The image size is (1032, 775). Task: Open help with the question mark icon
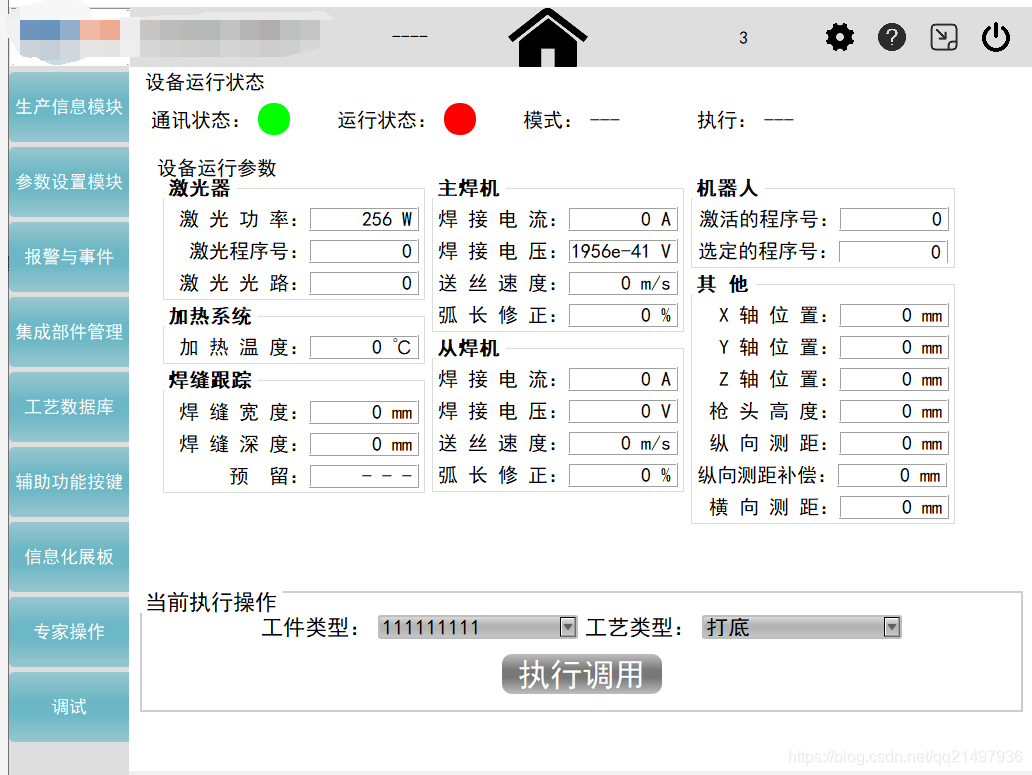pos(892,38)
